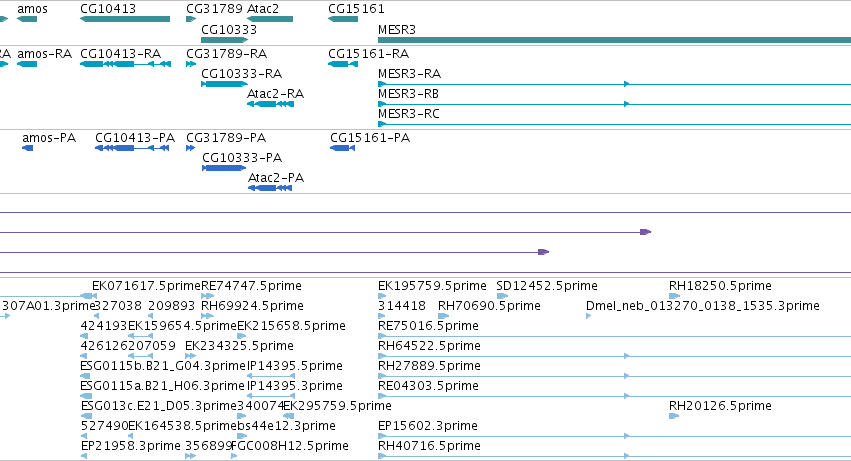The width and height of the screenshot is (851, 461).
Task: Select EST RH70690.5prime
Action: (443, 316)
